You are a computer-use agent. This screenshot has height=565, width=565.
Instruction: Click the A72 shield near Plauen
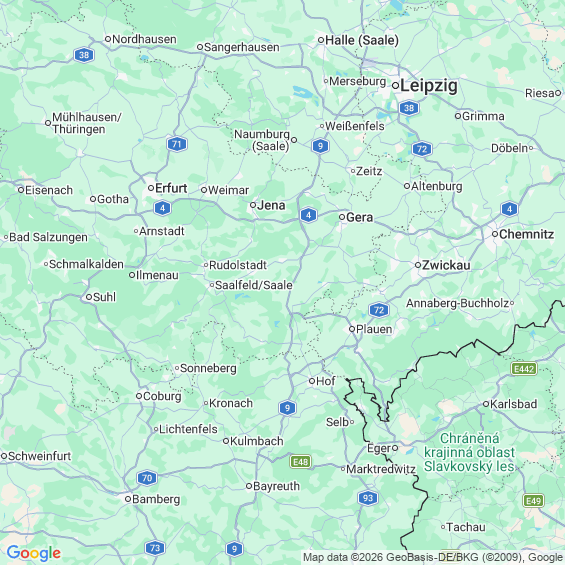[x=379, y=310]
